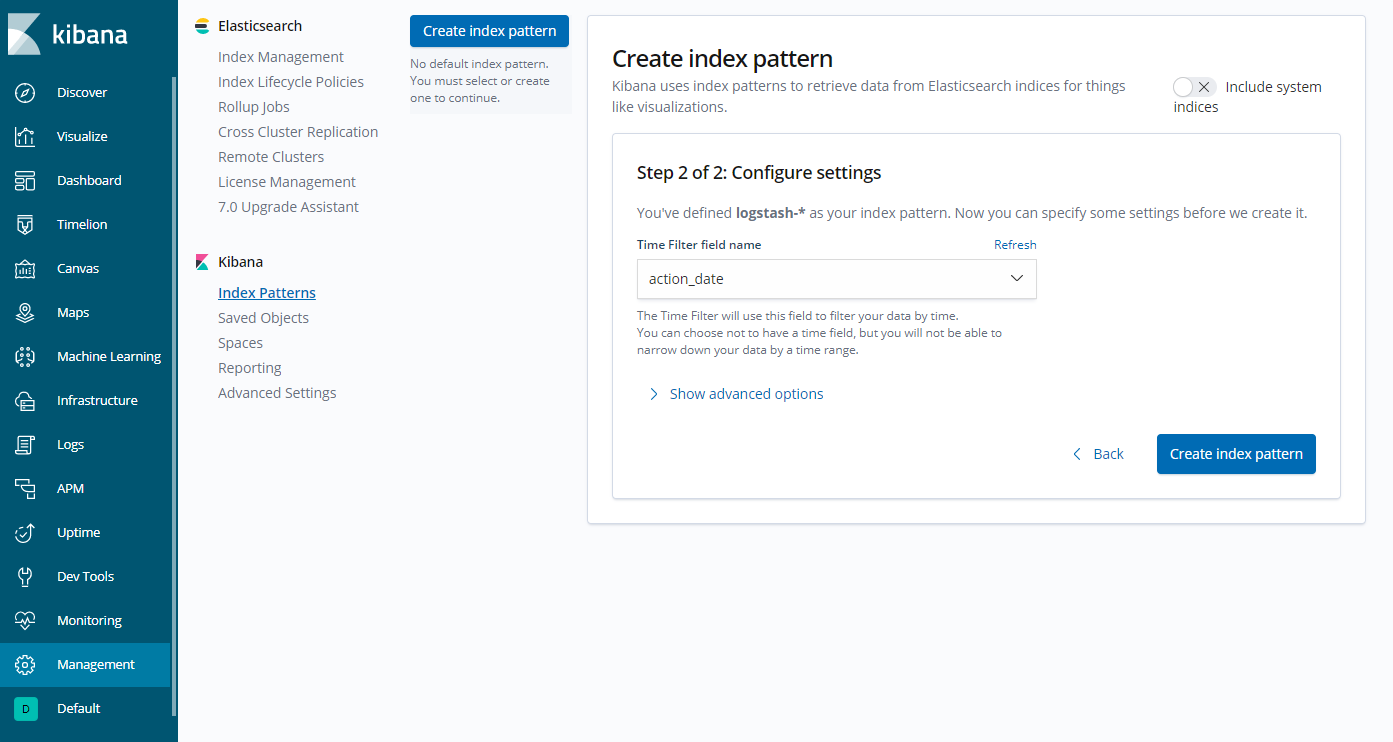Viewport: 1393px width, 742px height.
Task: Open APM icon in sidebar
Action: point(26,488)
